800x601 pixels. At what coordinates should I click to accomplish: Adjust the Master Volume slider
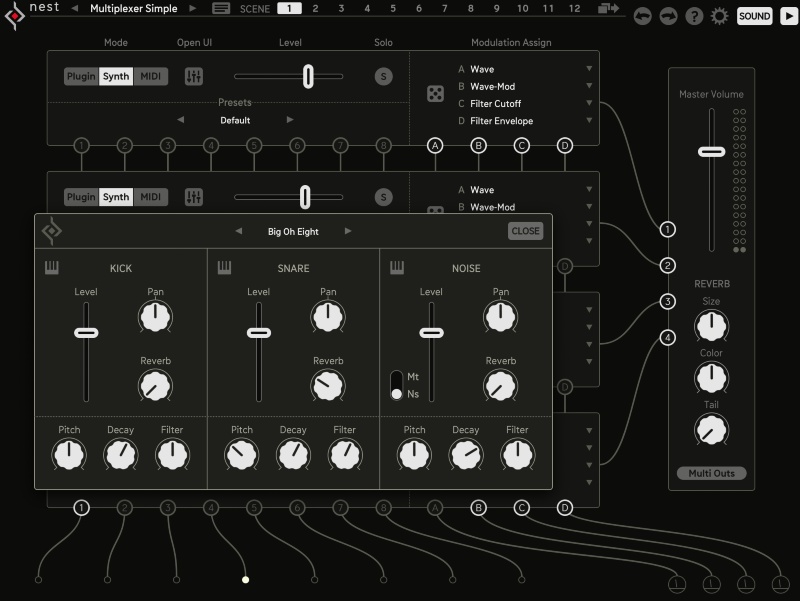coord(712,152)
